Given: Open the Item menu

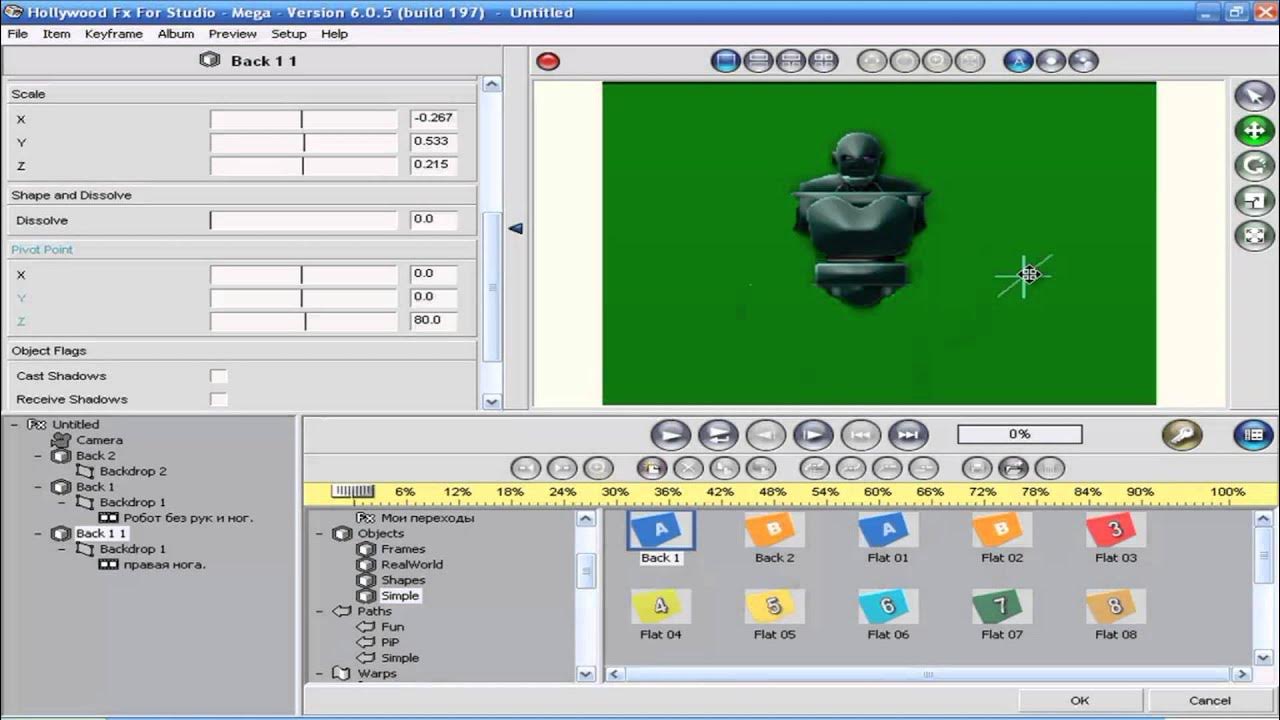Looking at the screenshot, I should point(56,34).
